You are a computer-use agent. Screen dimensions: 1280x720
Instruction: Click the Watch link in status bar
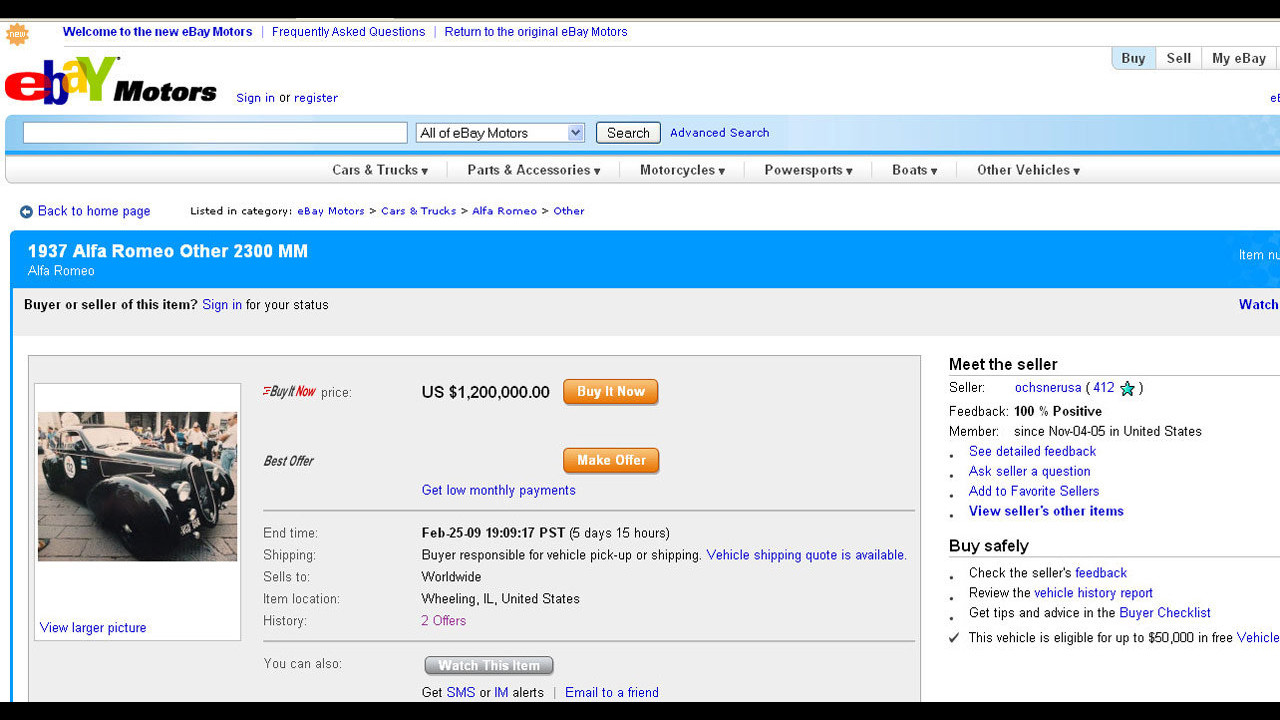(x=1258, y=305)
